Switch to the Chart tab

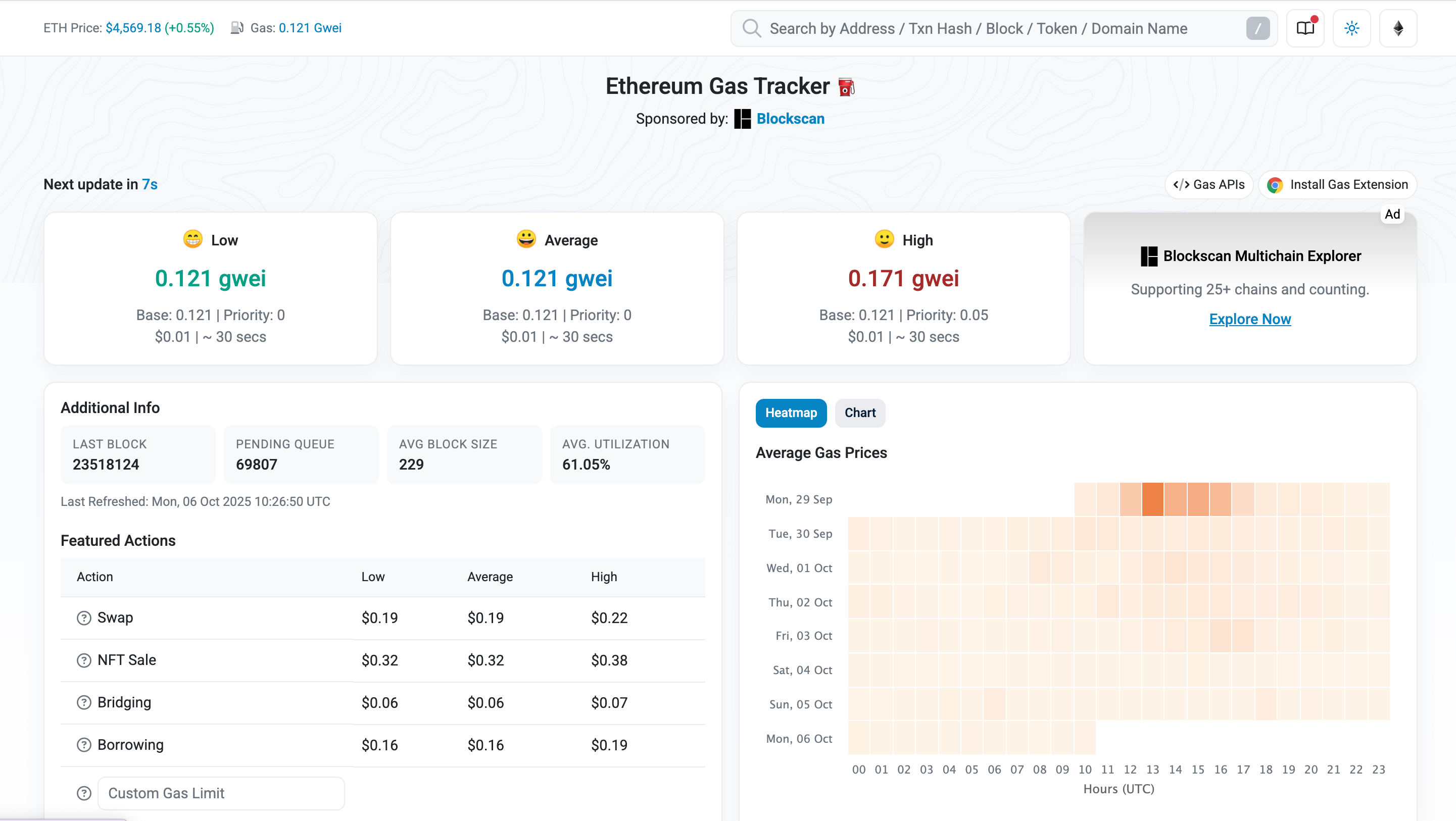pos(860,413)
